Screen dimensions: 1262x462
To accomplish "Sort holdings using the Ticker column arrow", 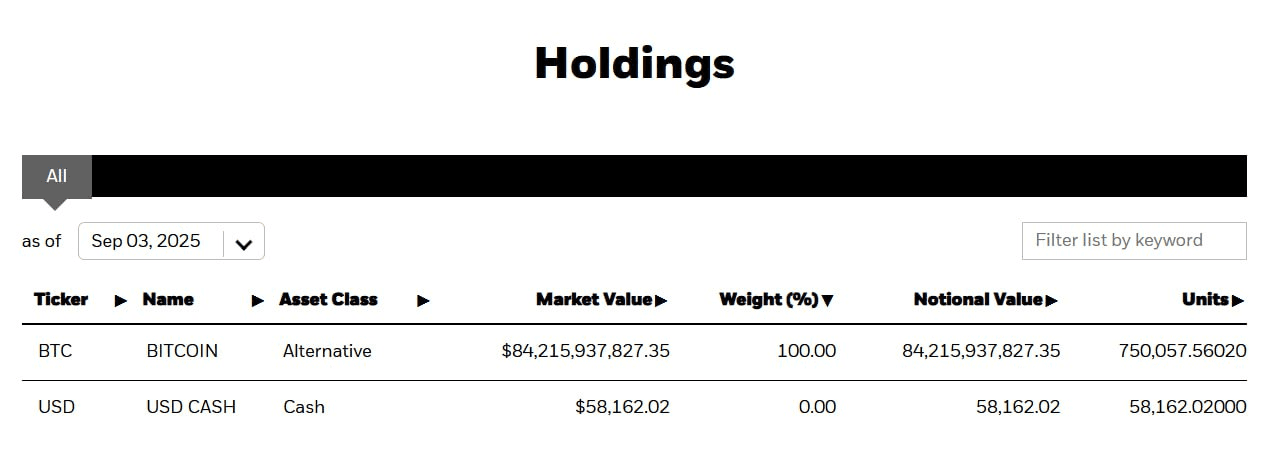I will (x=121, y=300).
